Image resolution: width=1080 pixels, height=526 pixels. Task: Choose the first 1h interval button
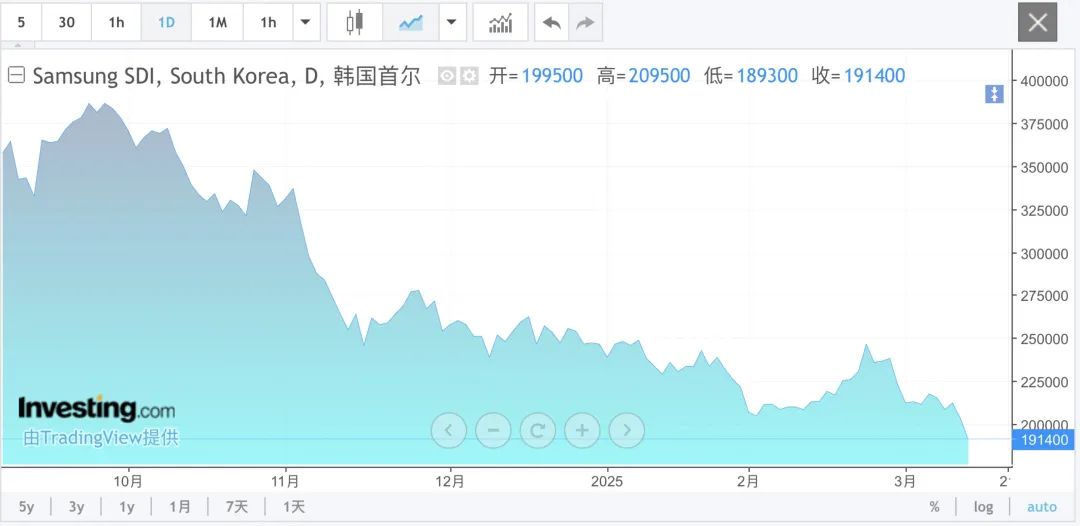[x=116, y=23]
